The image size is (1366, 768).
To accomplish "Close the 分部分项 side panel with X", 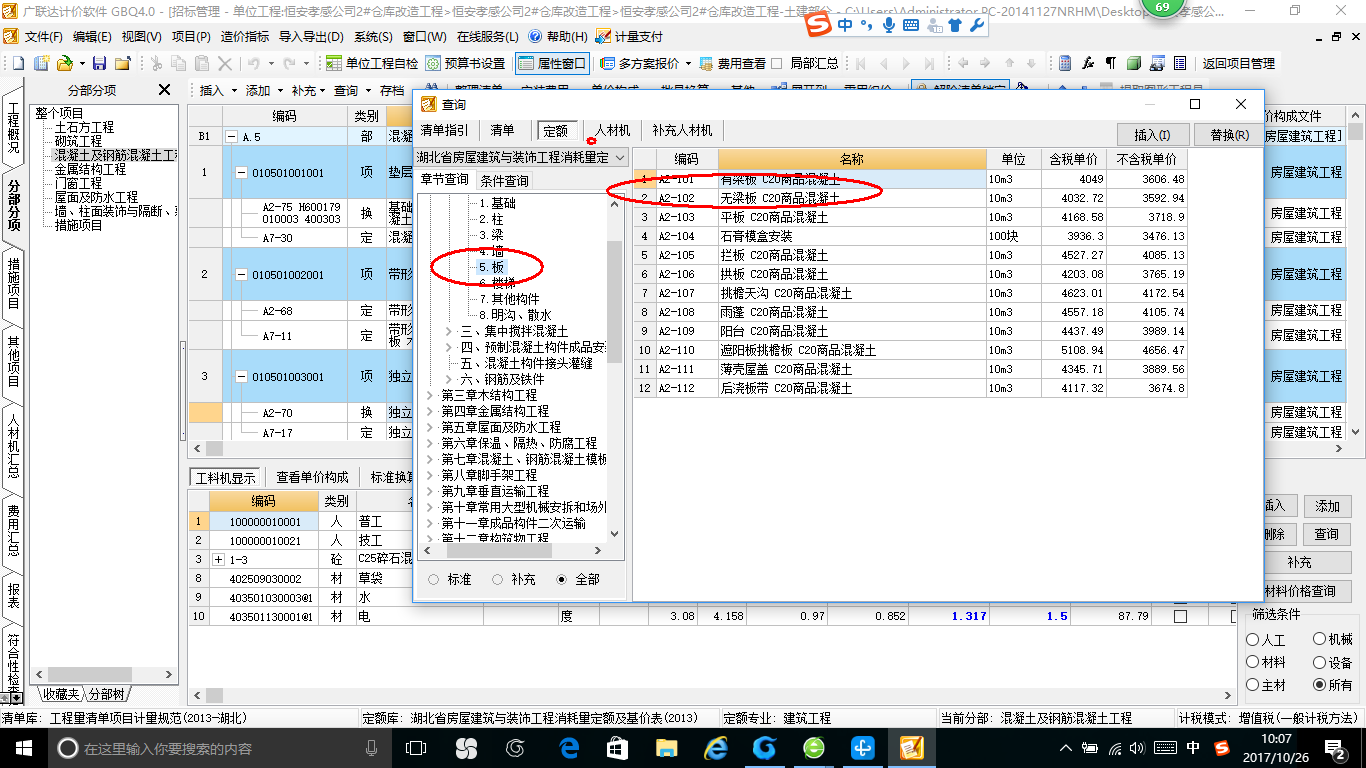I will tap(165, 90).
